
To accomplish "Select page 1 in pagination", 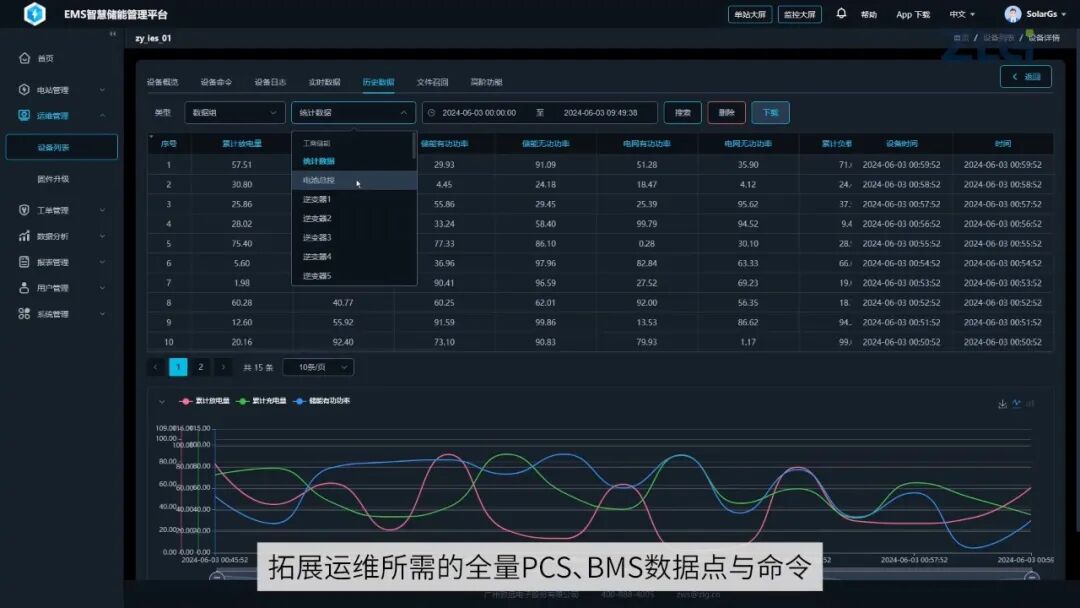I will point(178,367).
